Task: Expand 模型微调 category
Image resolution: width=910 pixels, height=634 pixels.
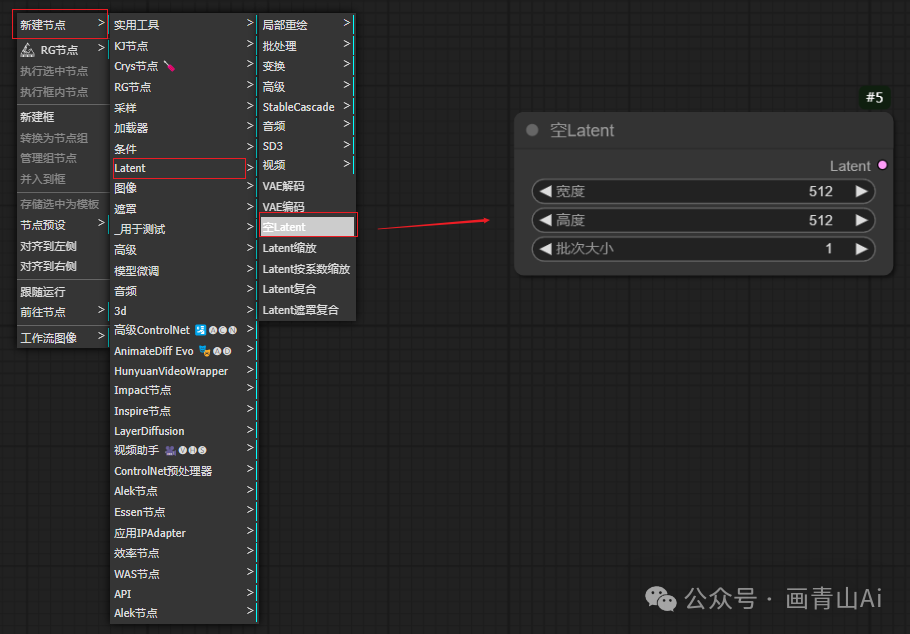Action: tap(183, 271)
